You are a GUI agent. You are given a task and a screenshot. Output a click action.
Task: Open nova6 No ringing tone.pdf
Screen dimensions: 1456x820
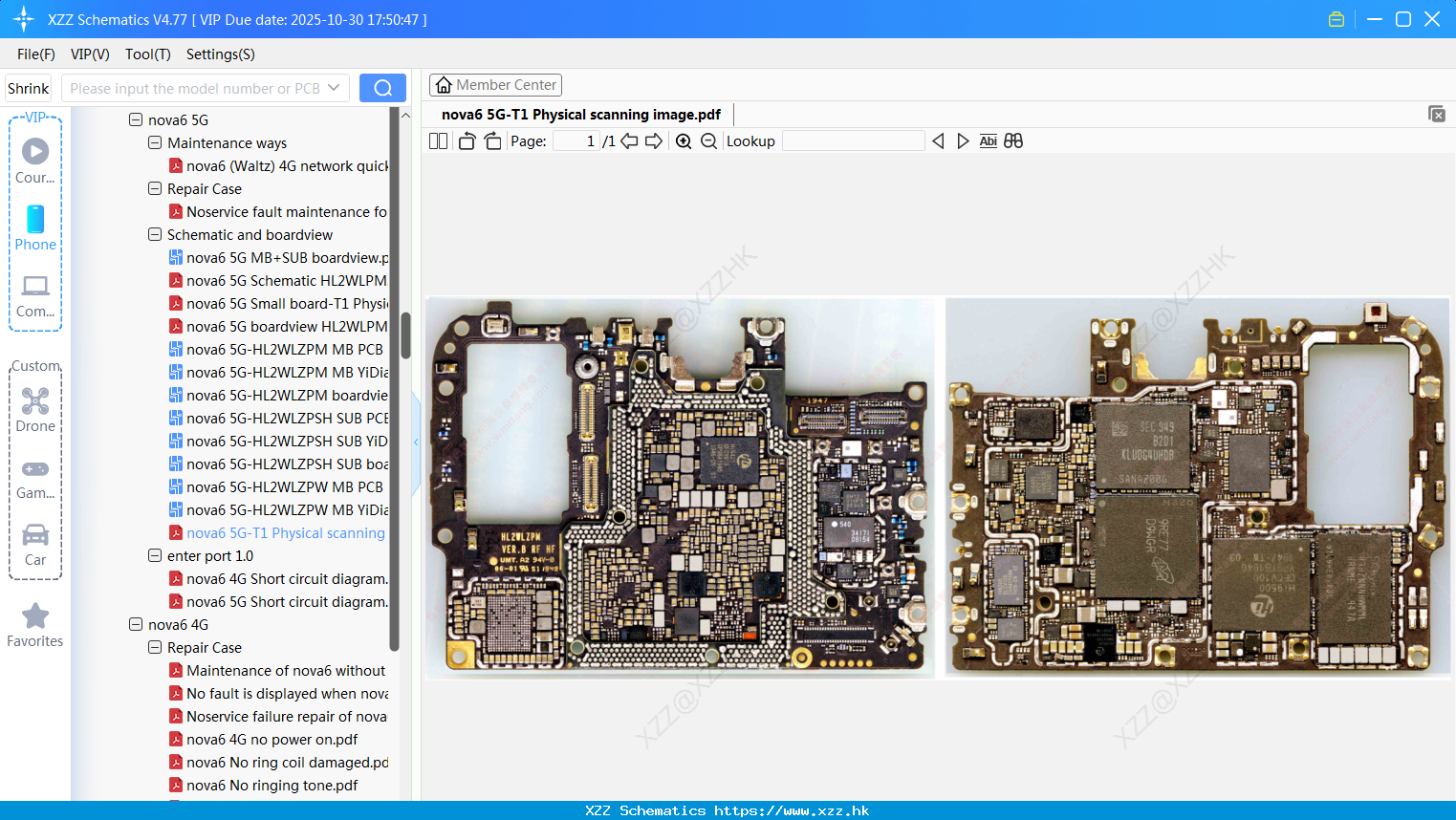coord(264,785)
